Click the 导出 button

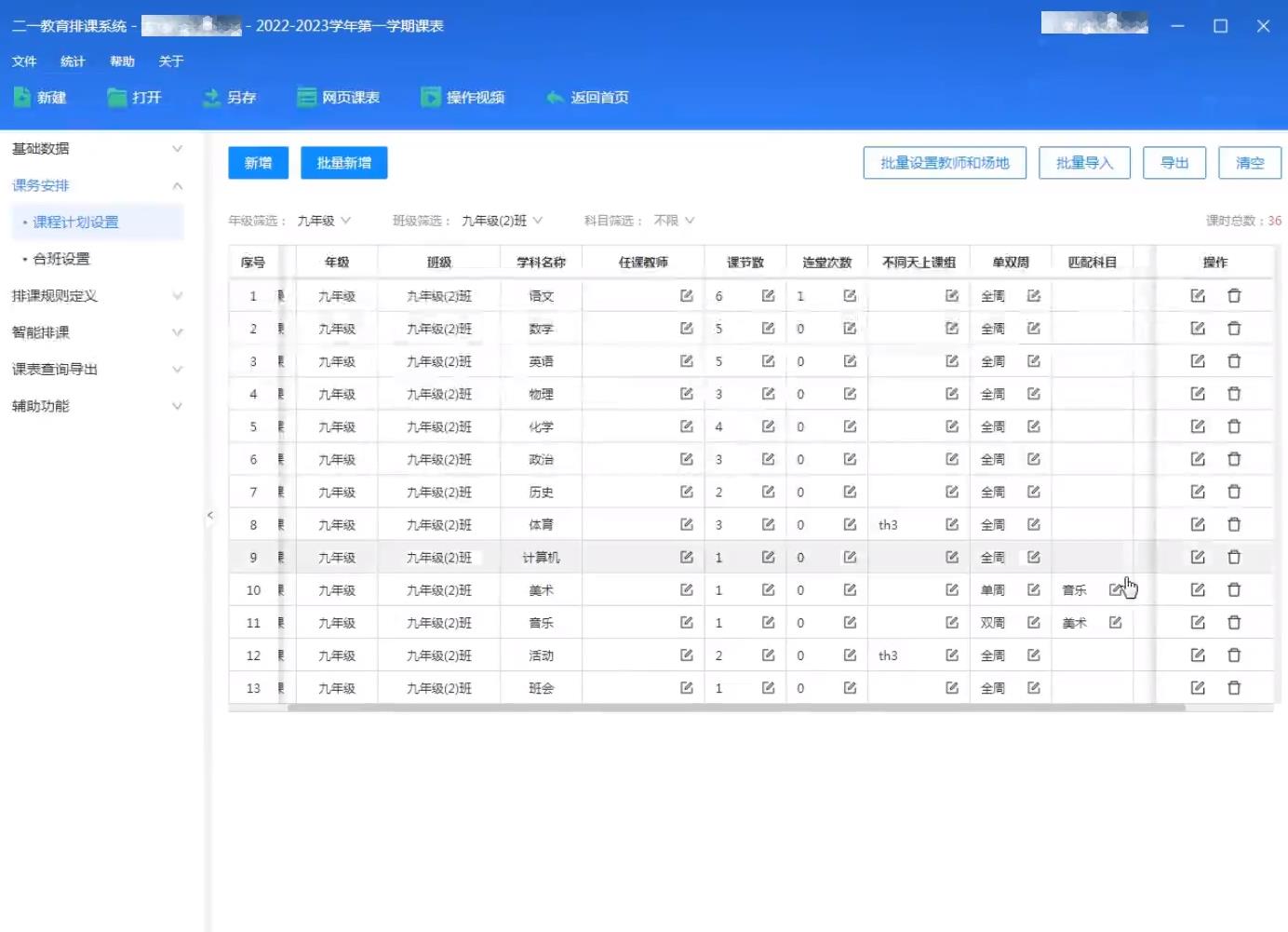pyautogui.click(x=1174, y=163)
